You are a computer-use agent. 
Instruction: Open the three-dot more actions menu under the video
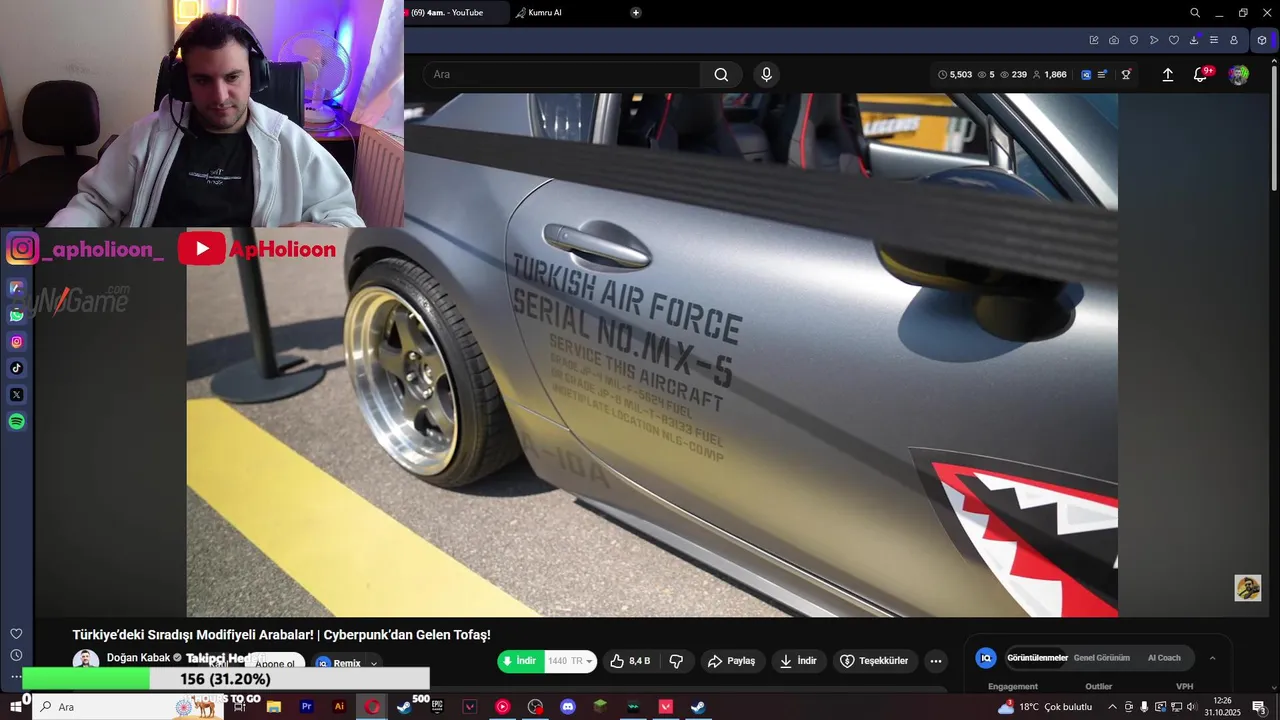[936, 661]
